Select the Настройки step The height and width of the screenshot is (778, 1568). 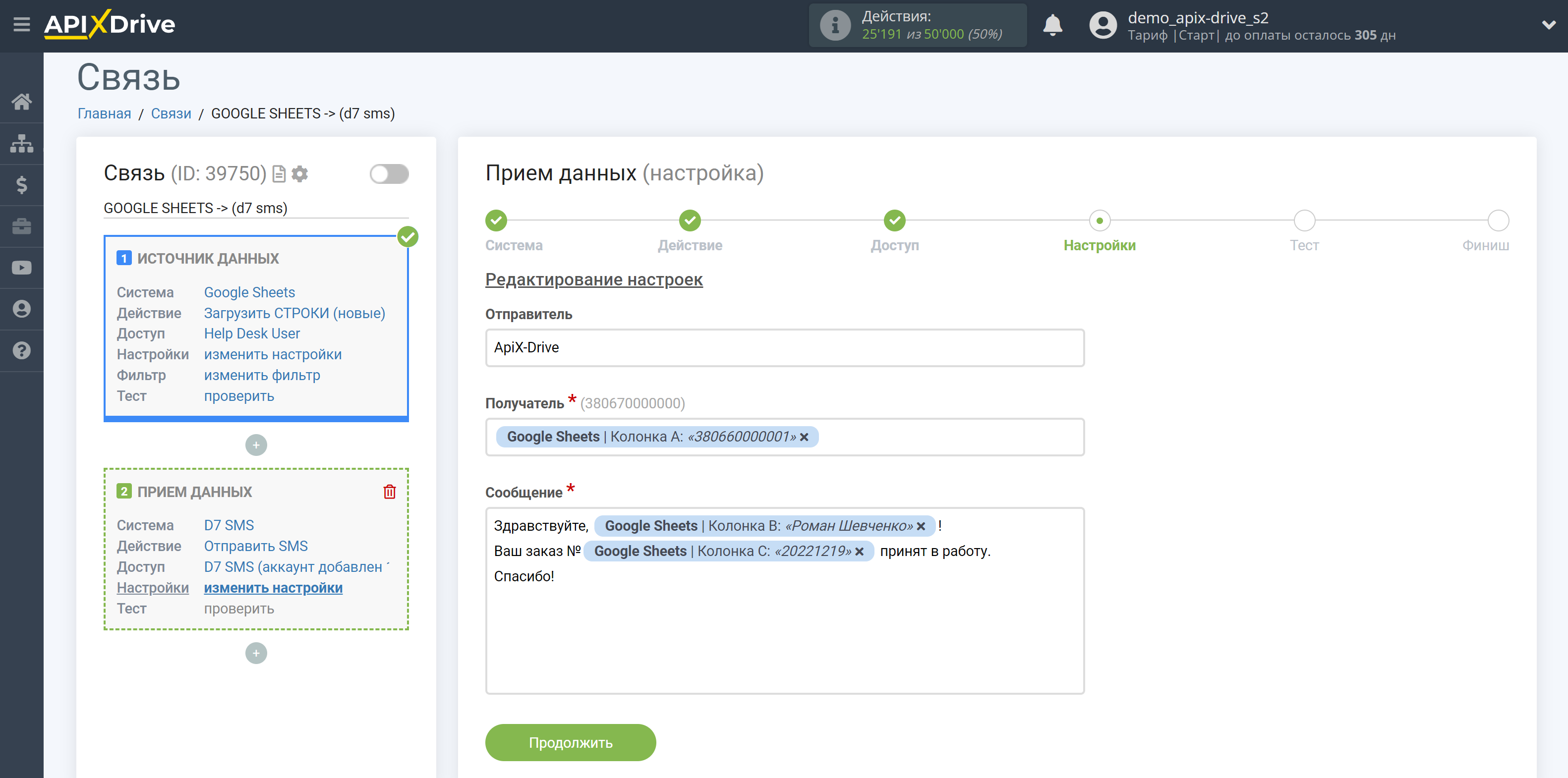1100,220
